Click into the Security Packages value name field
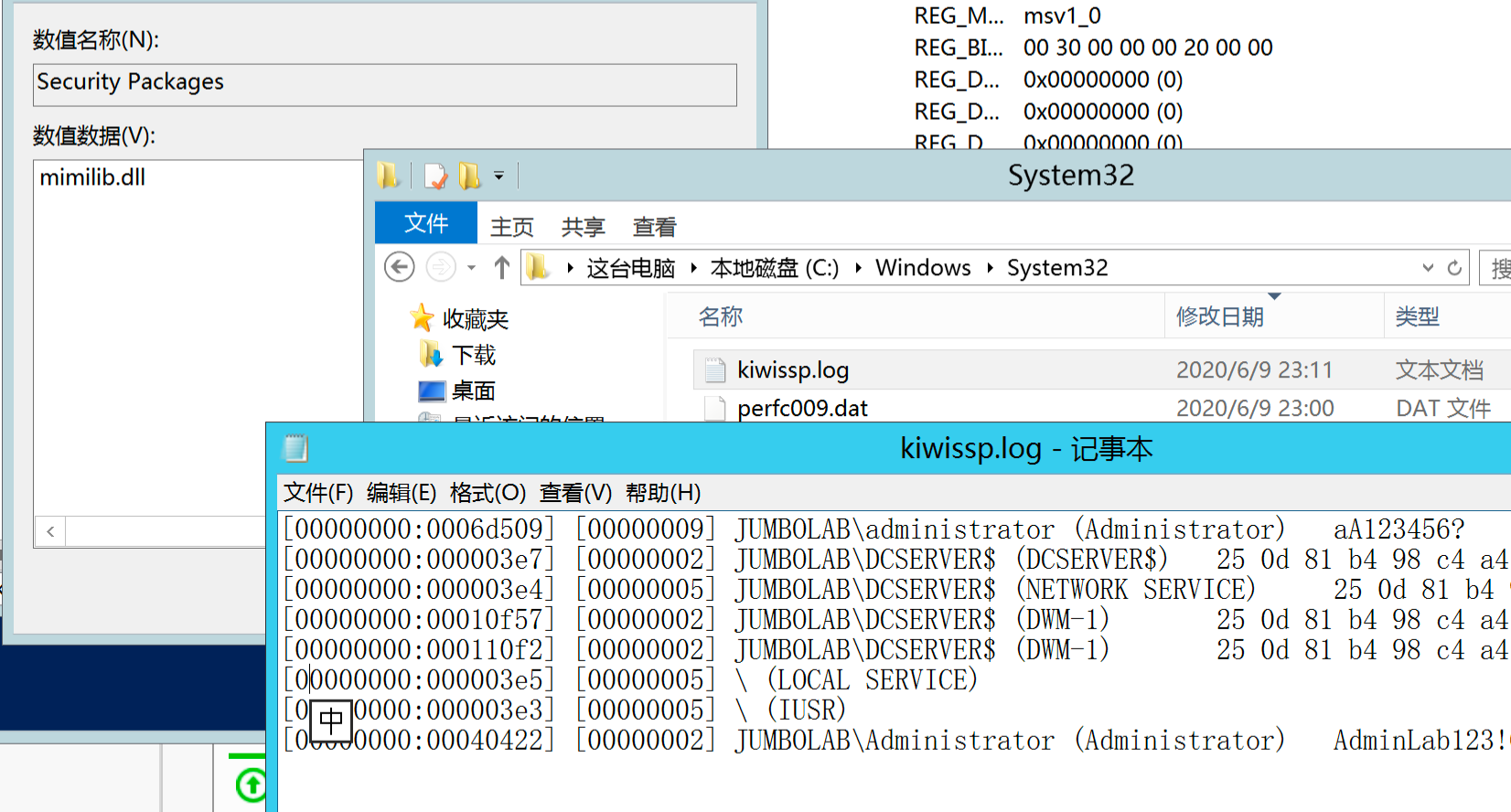This screenshot has height=812, width=1511. [384, 83]
